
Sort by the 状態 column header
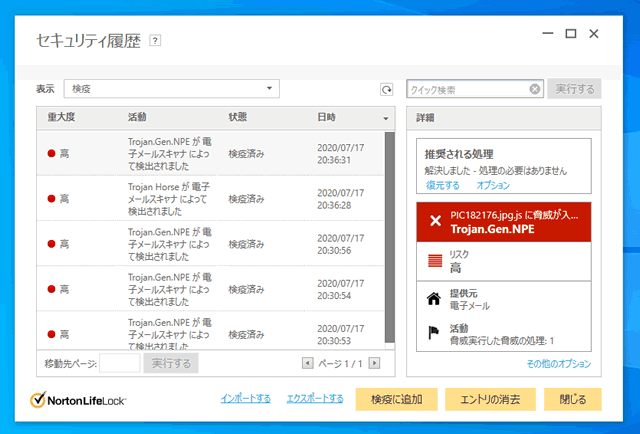(x=238, y=117)
